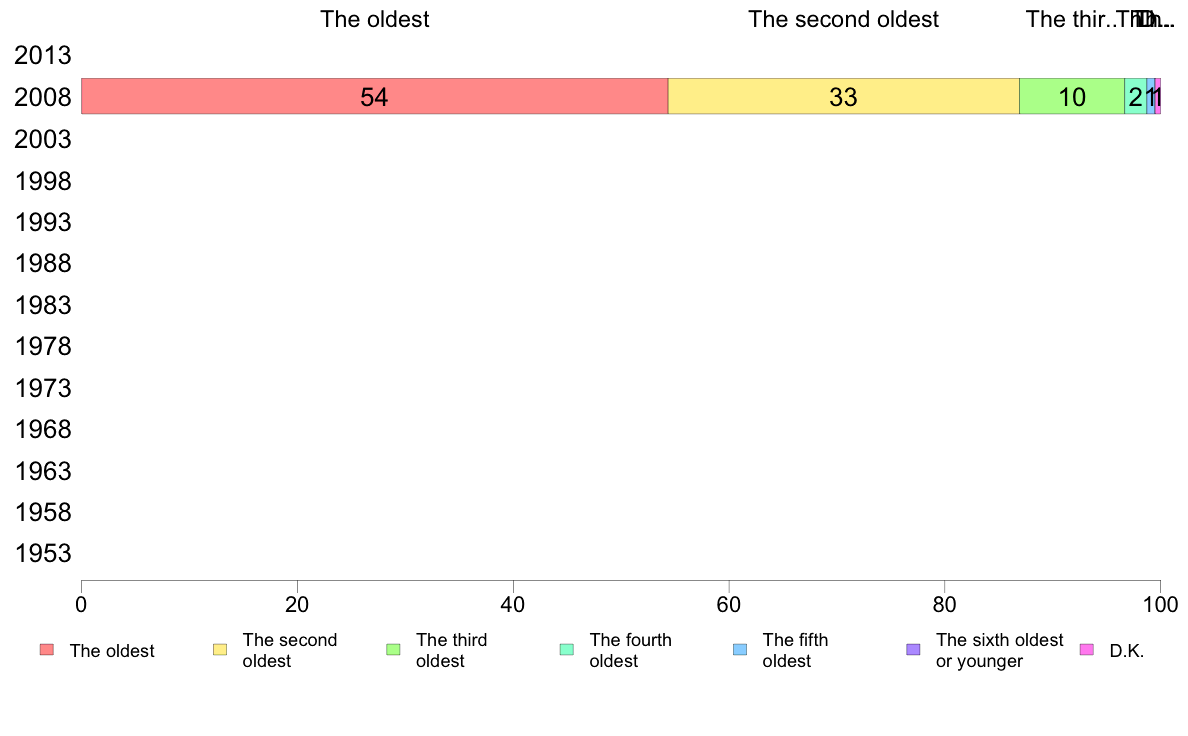The height and width of the screenshot is (736, 1188).
Task: Click the teal fourth oldest legend swatch
Action: [567, 650]
